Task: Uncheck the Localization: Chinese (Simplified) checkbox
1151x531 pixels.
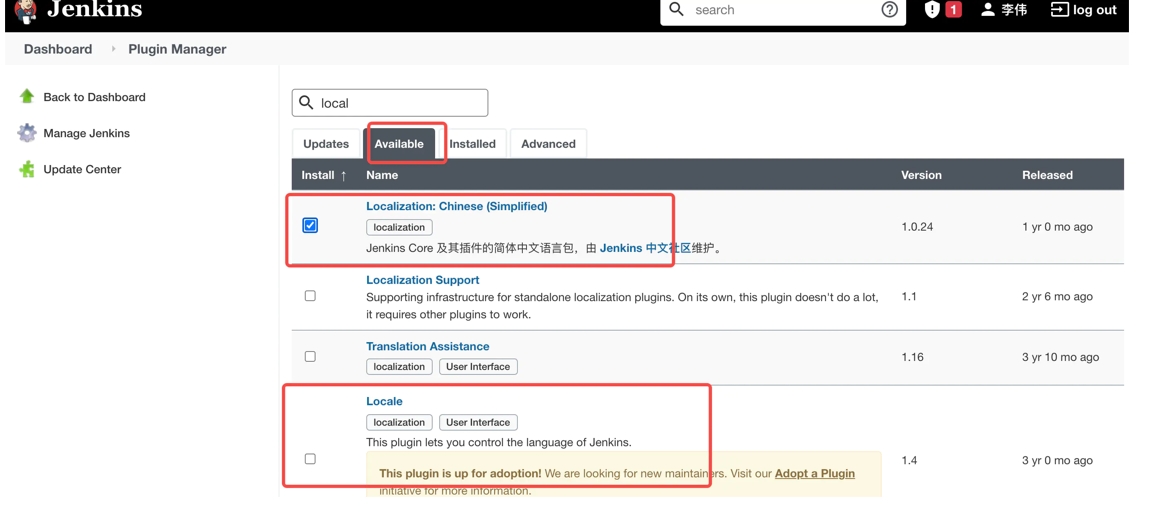Action: (310, 225)
